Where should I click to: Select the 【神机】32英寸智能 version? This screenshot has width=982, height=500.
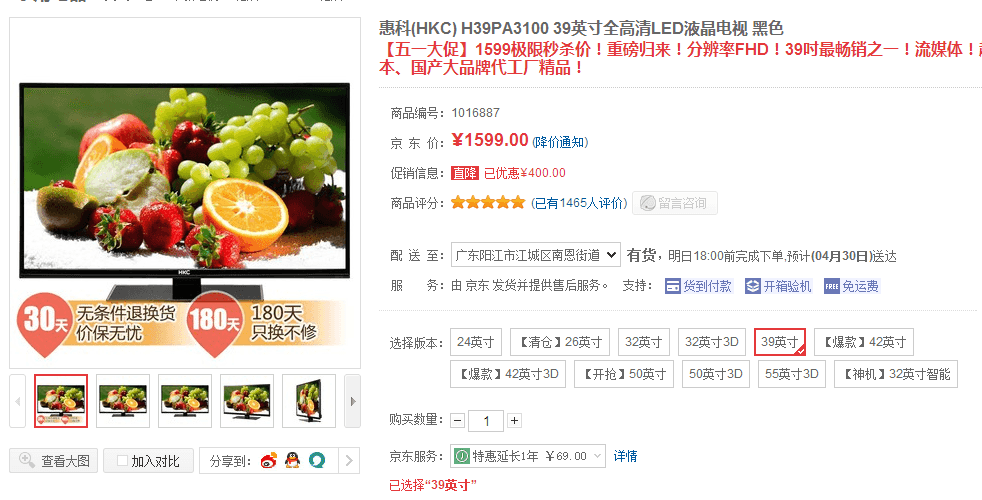896,374
